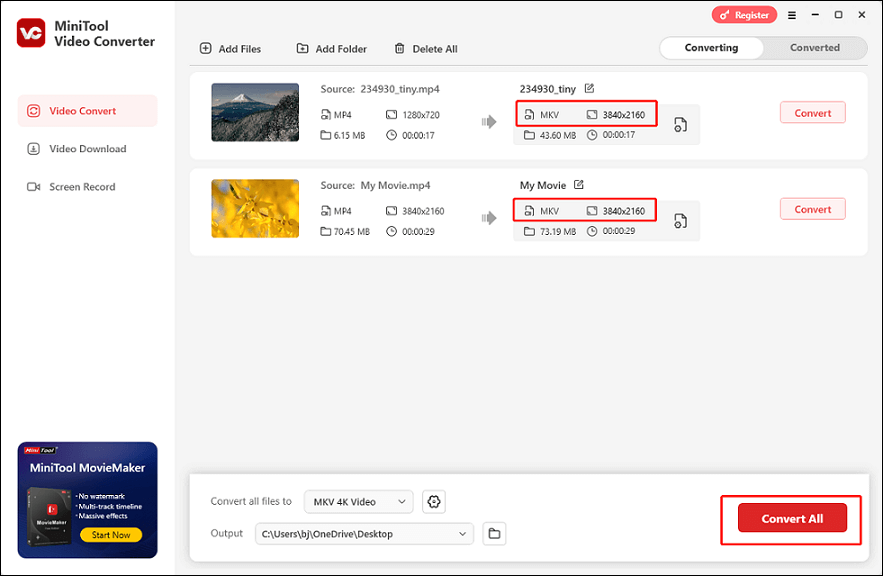Click MKV output format of 234930_tiny
Viewport: 883px width, 576px height.
[x=542, y=115]
